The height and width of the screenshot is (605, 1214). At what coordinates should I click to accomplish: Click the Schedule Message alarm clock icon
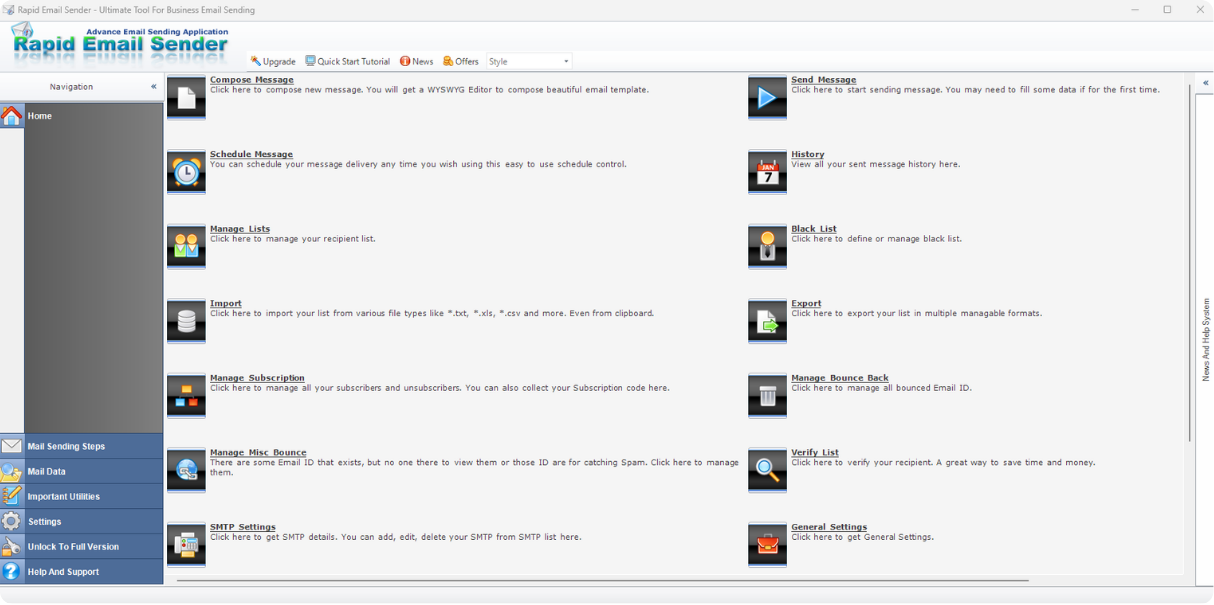pyautogui.click(x=186, y=172)
